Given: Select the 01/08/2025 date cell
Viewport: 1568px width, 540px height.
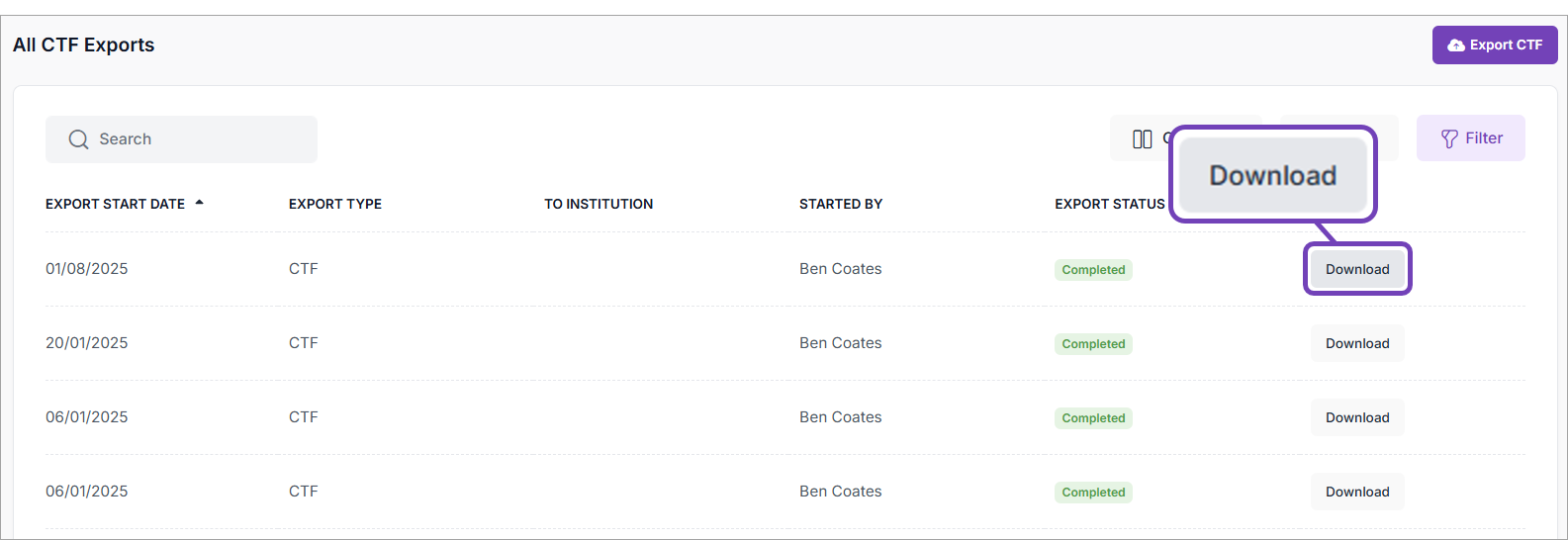Looking at the screenshot, I should click(87, 269).
